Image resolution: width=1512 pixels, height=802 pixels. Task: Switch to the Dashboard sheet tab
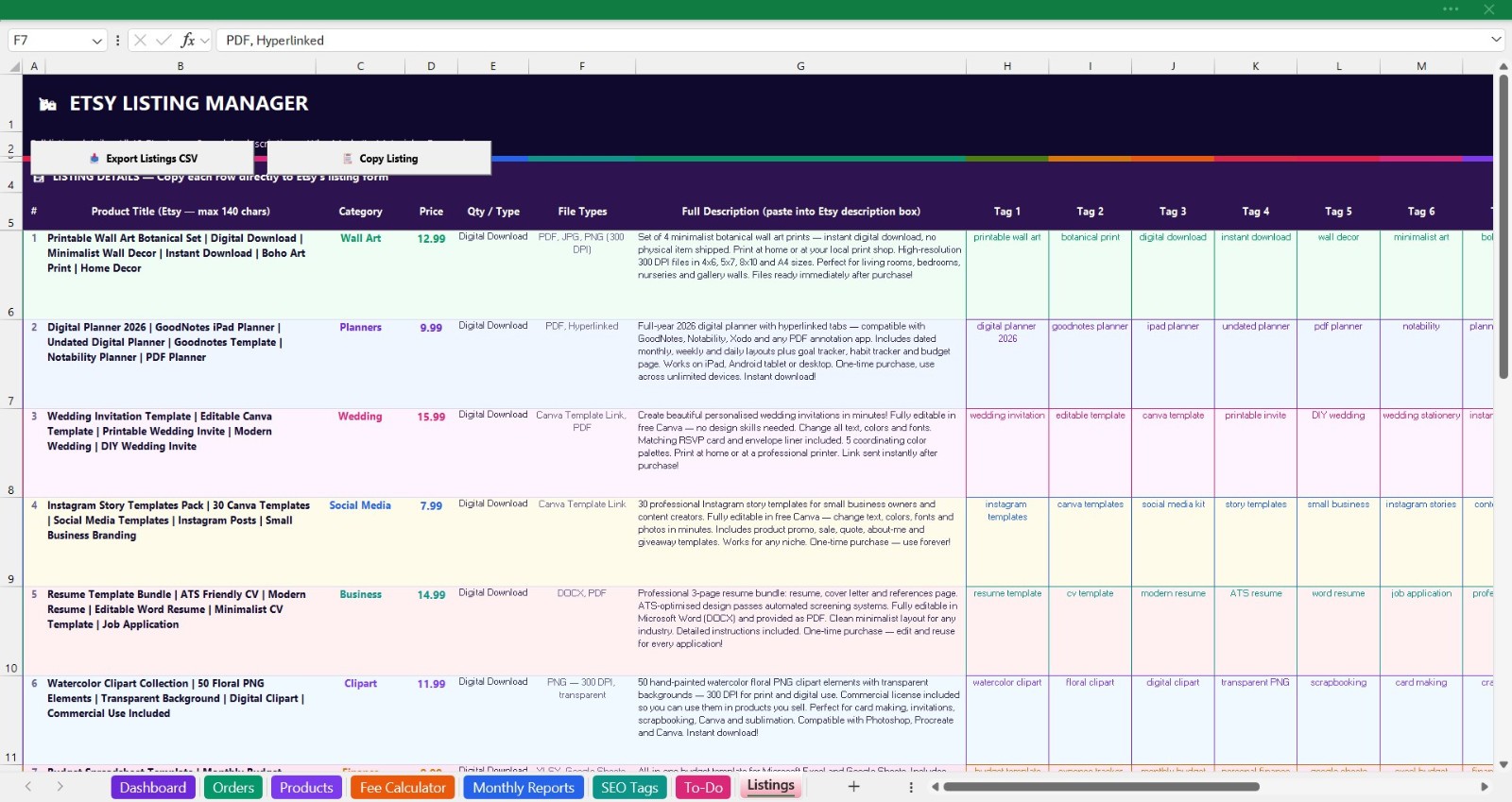click(x=153, y=787)
